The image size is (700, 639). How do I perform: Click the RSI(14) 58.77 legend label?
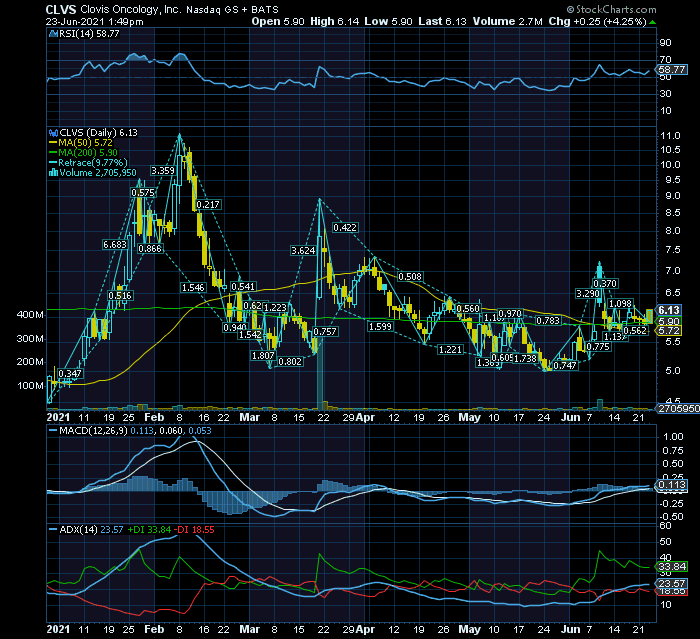point(89,33)
